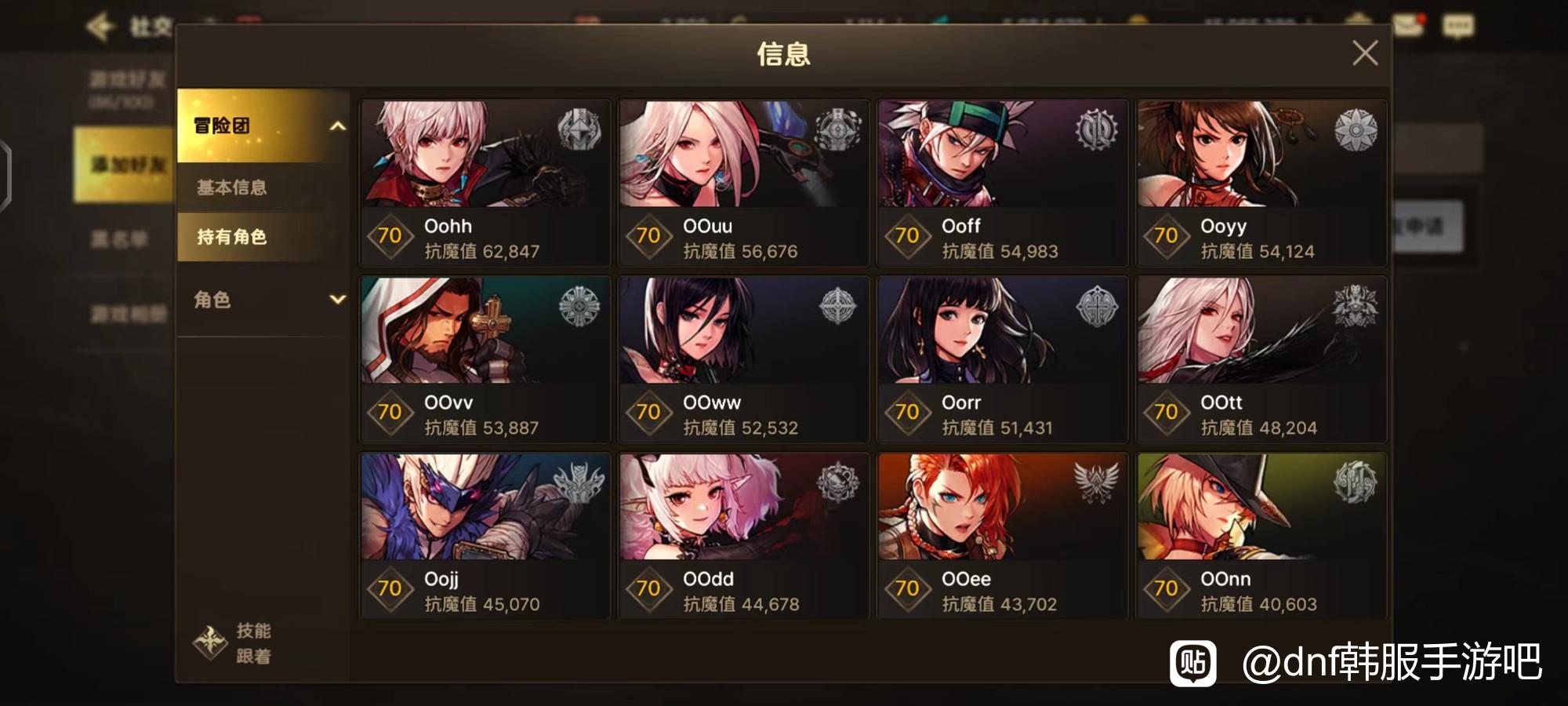Close the 信息 dialog with the X
Screen dimensions: 1568x706
tap(1365, 53)
